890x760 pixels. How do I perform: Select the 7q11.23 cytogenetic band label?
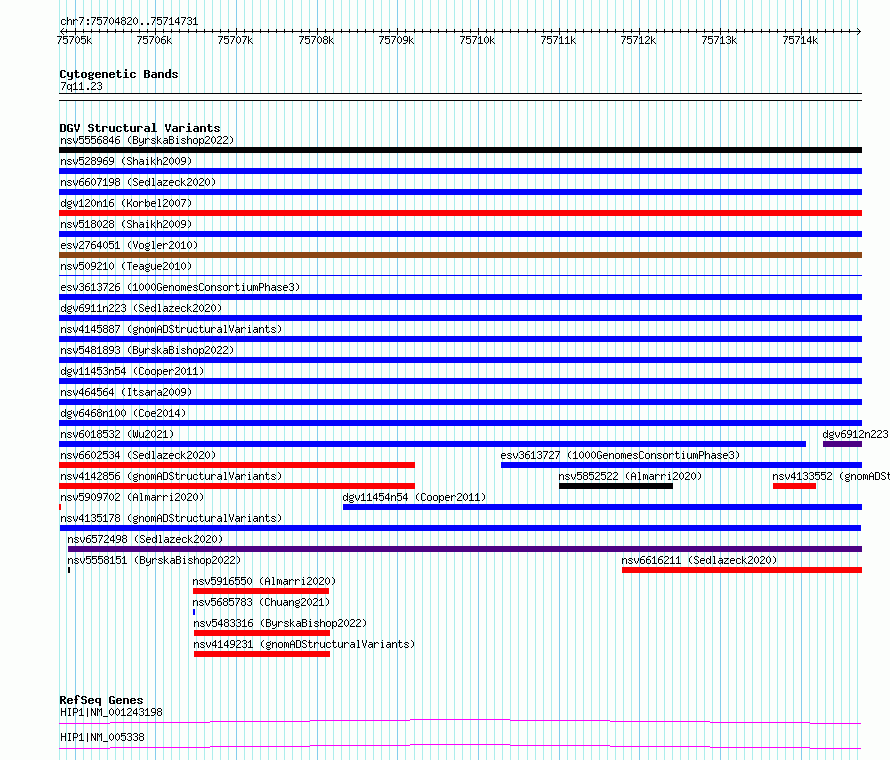(x=81, y=86)
